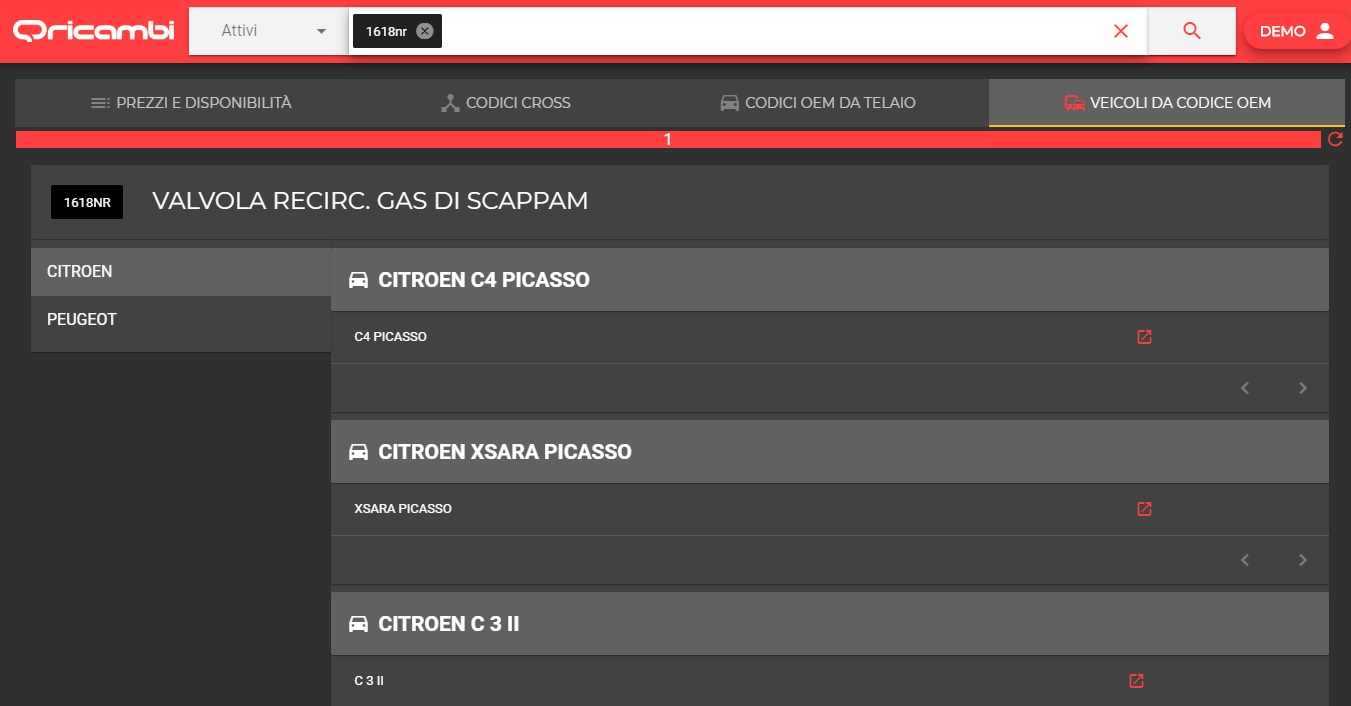Switch to Codici OEM da Telaio tab

(818, 103)
